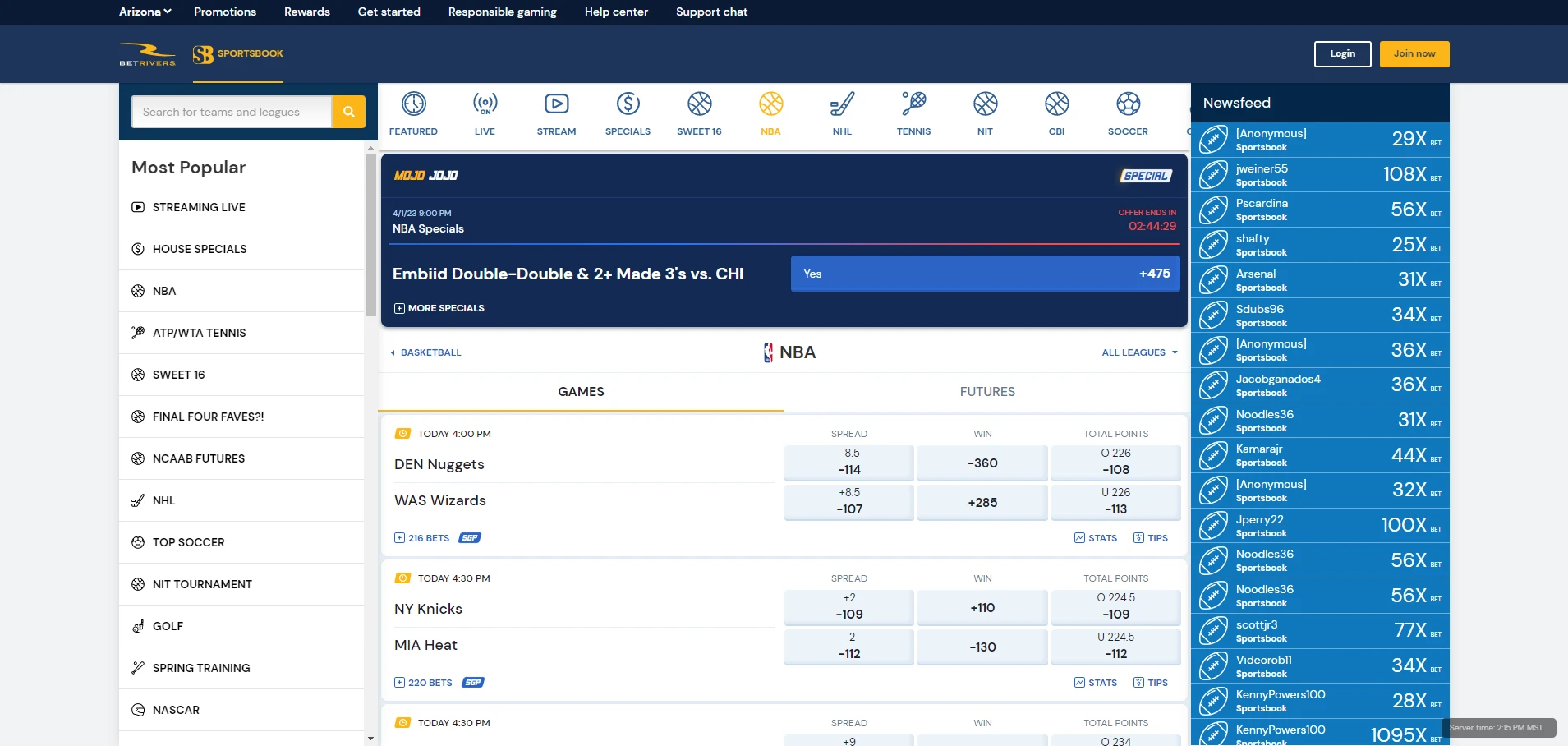Open Jperry22 100X newsfeed bet

click(1320, 526)
